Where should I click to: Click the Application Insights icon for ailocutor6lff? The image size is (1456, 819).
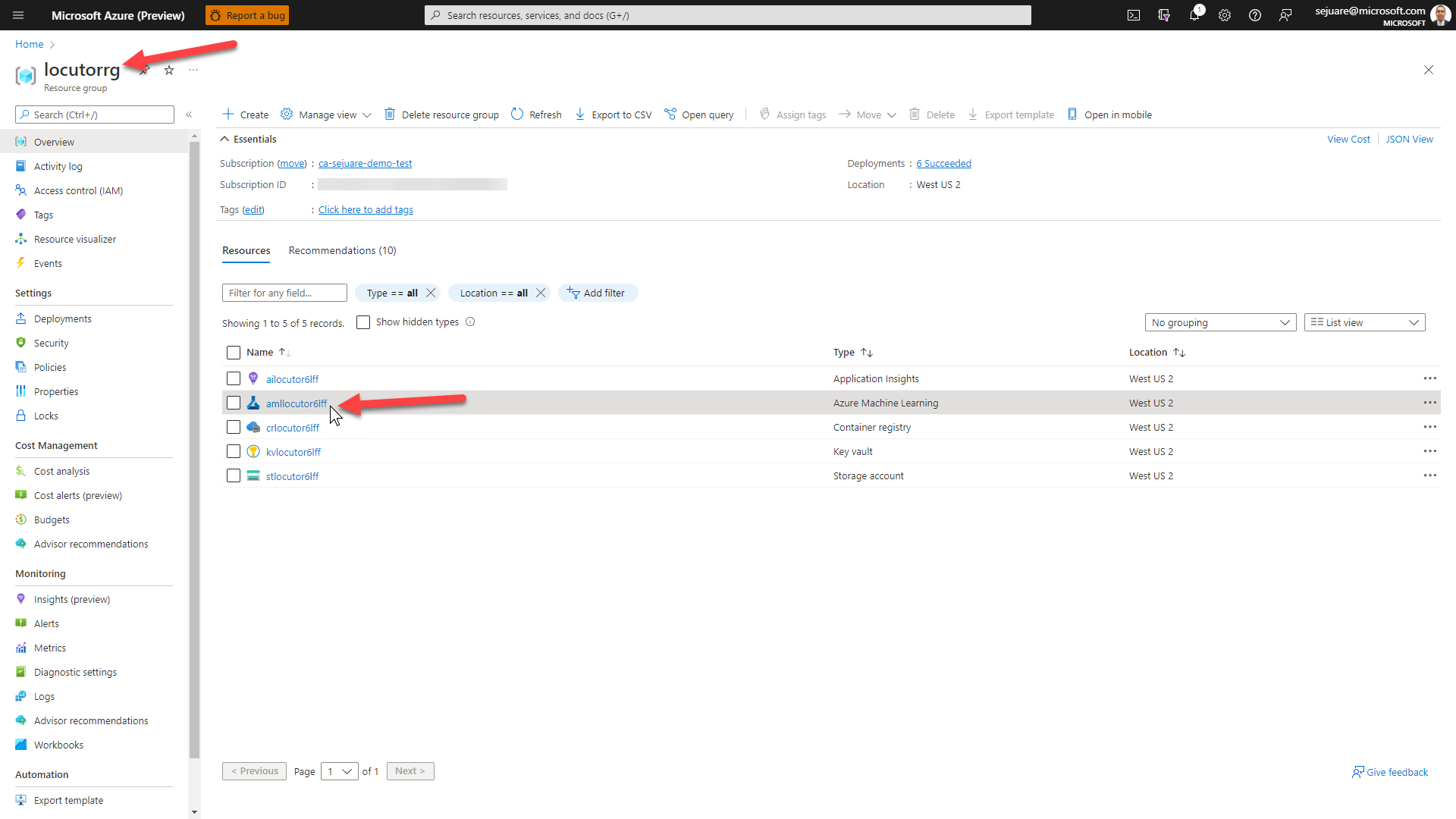pyautogui.click(x=253, y=378)
